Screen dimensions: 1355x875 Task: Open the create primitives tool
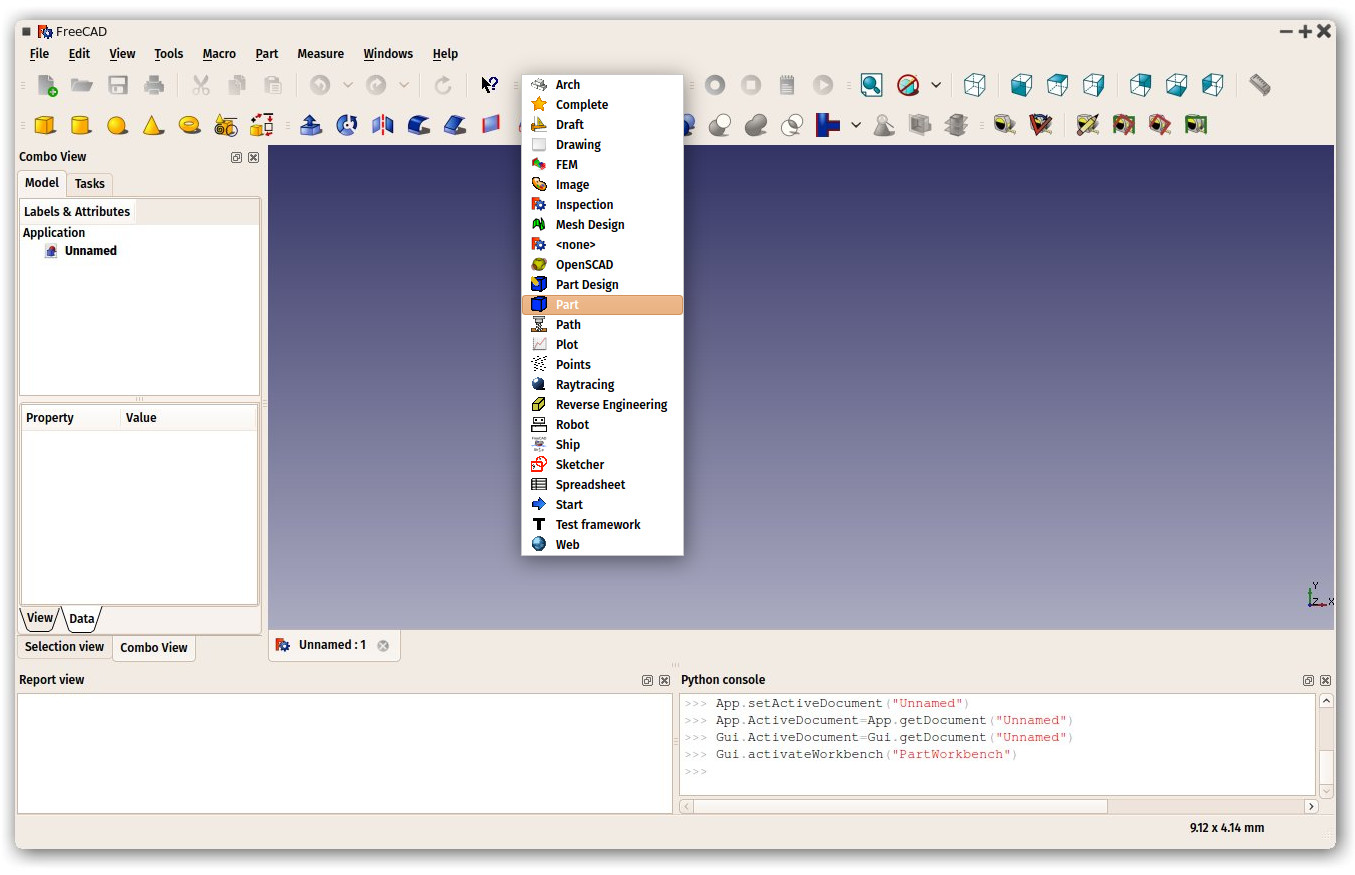(225, 125)
